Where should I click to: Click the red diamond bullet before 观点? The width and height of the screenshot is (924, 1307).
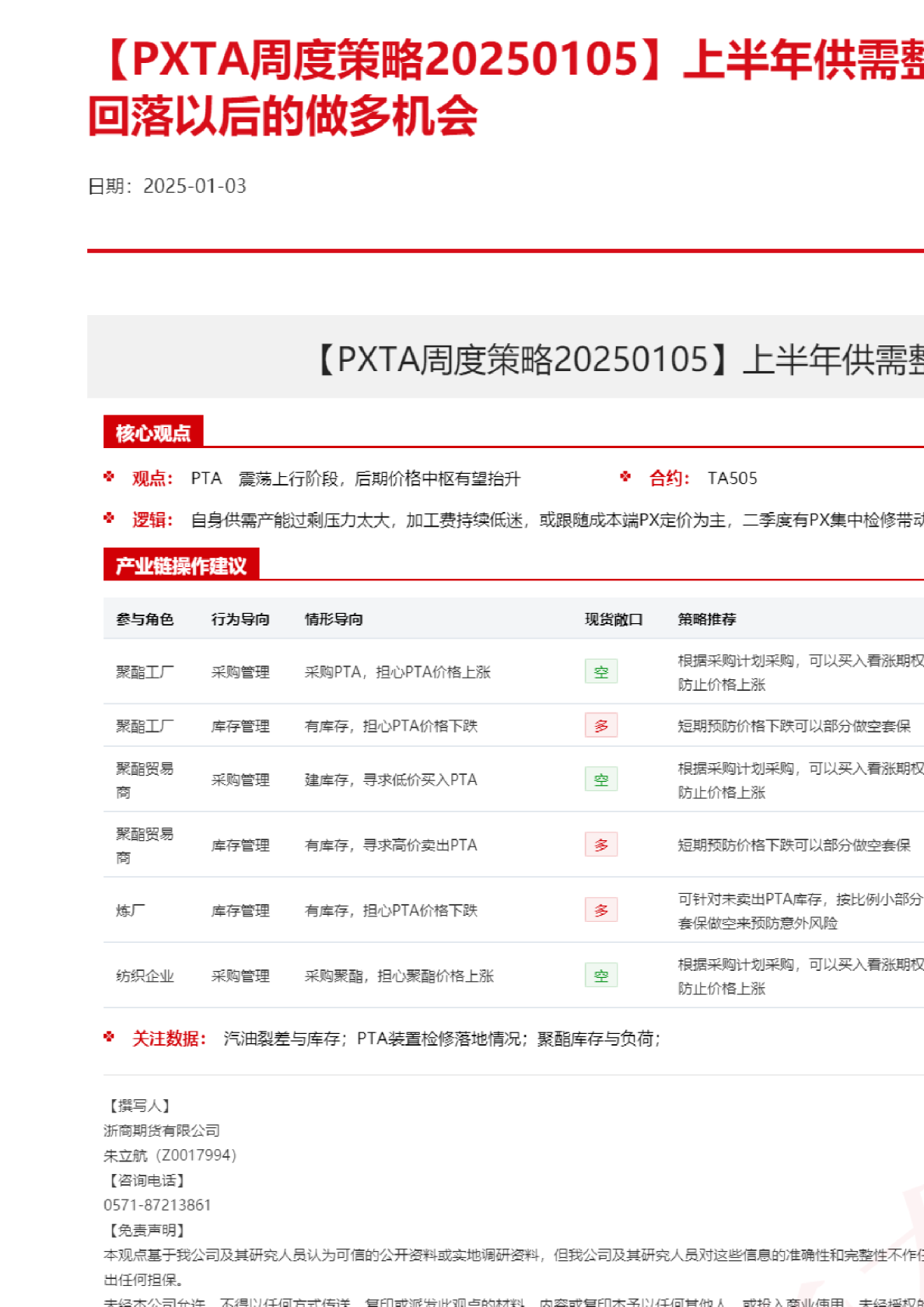tap(109, 477)
